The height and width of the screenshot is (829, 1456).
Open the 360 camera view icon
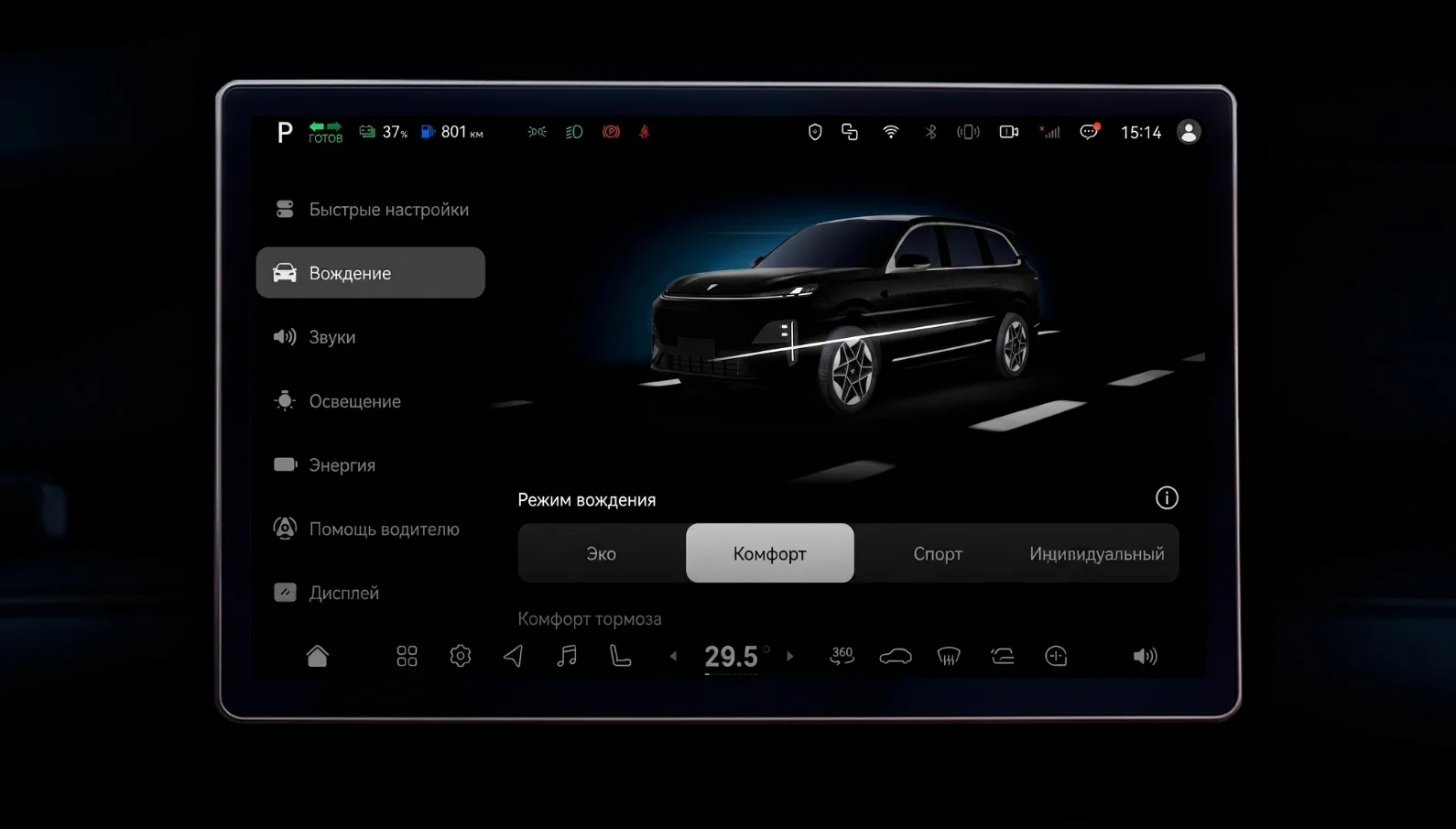pos(842,656)
